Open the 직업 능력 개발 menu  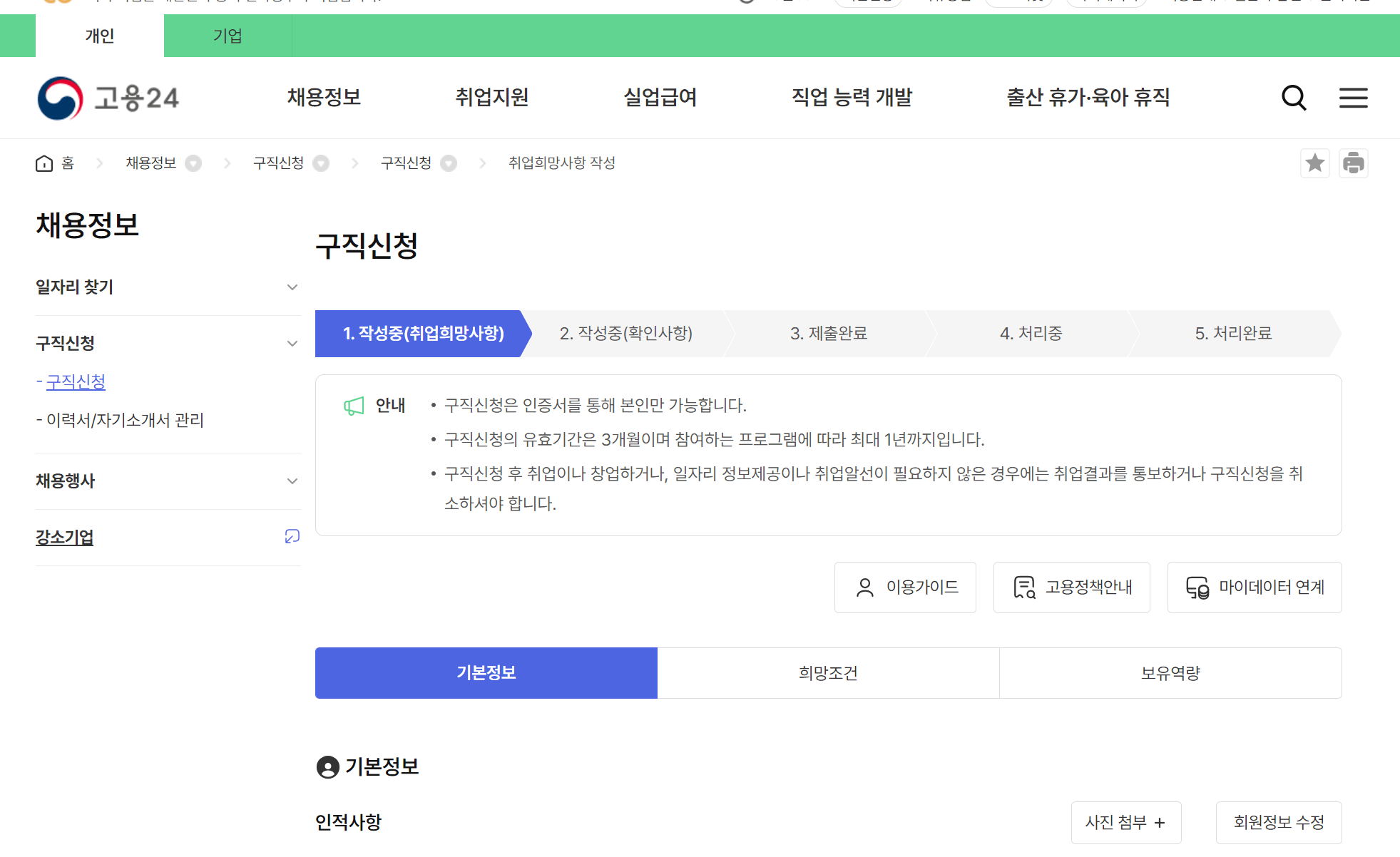tap(852, 98)
